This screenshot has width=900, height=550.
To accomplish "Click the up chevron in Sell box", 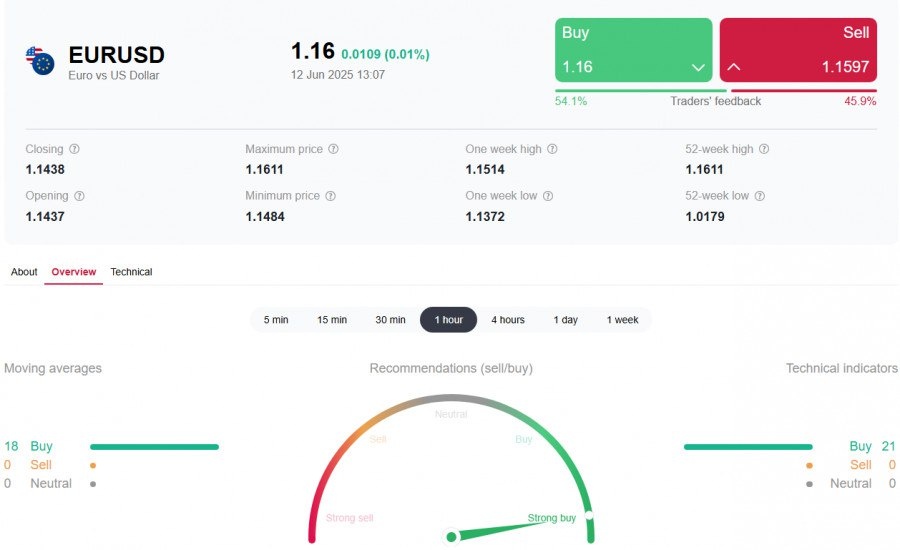I will [734, 67].
